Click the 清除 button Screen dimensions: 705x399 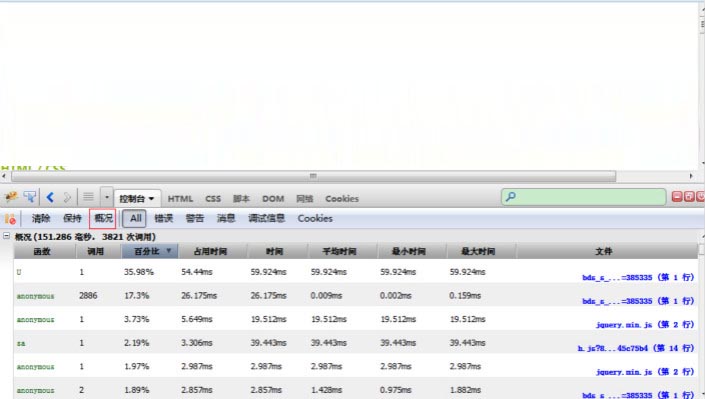(x=41, y=219)
